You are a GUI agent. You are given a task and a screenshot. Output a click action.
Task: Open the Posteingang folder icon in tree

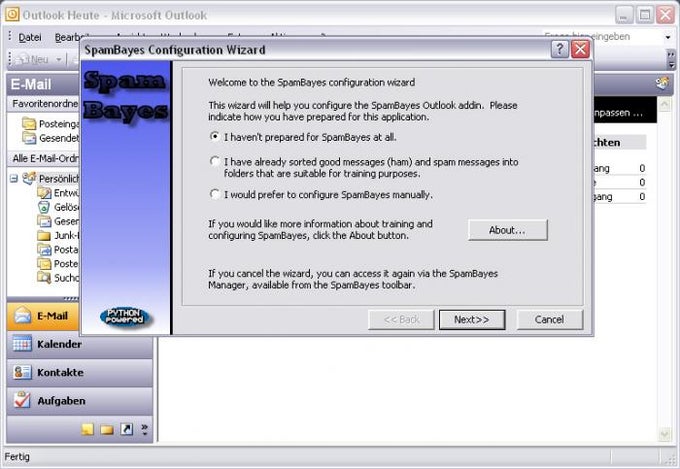(44, 263)
